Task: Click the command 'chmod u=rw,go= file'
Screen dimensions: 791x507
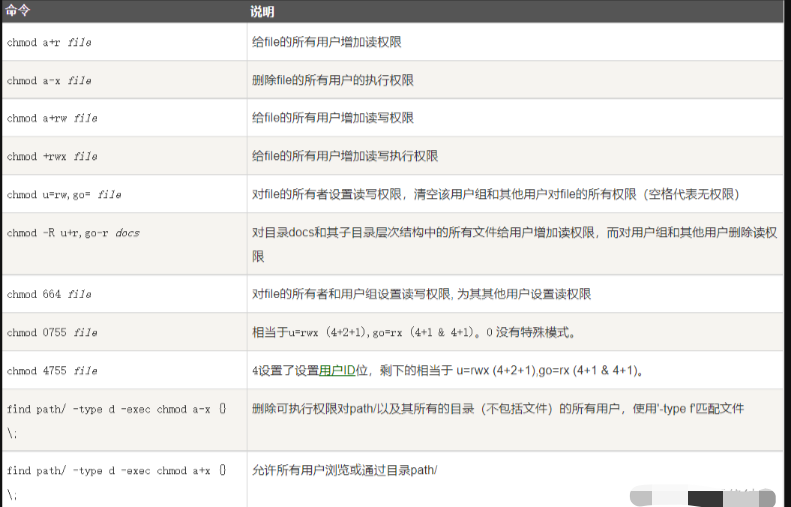Action: [64, 195]
